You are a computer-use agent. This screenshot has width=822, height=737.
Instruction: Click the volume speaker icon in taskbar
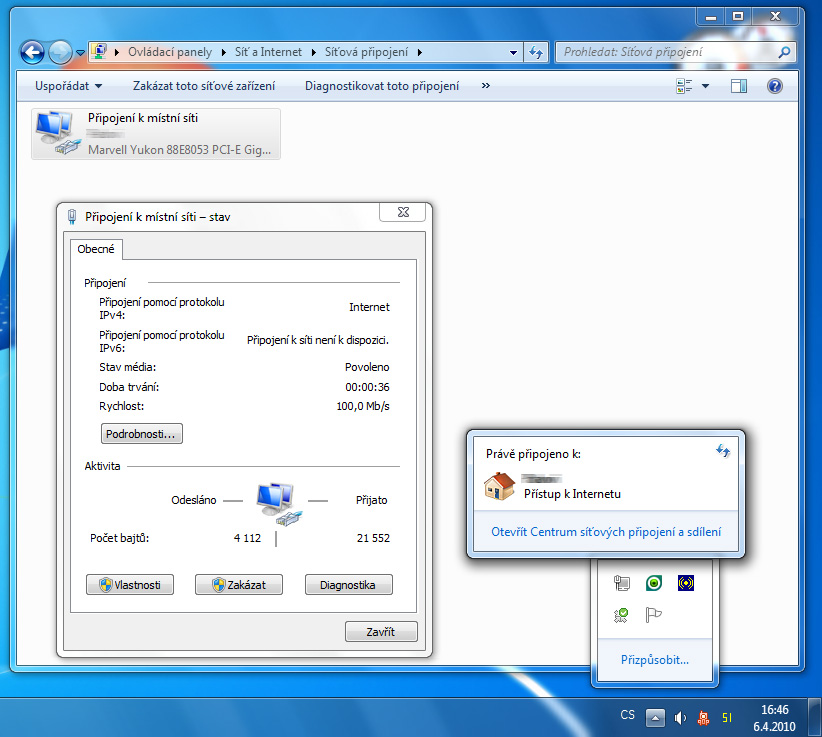click(x=681, y=716)
